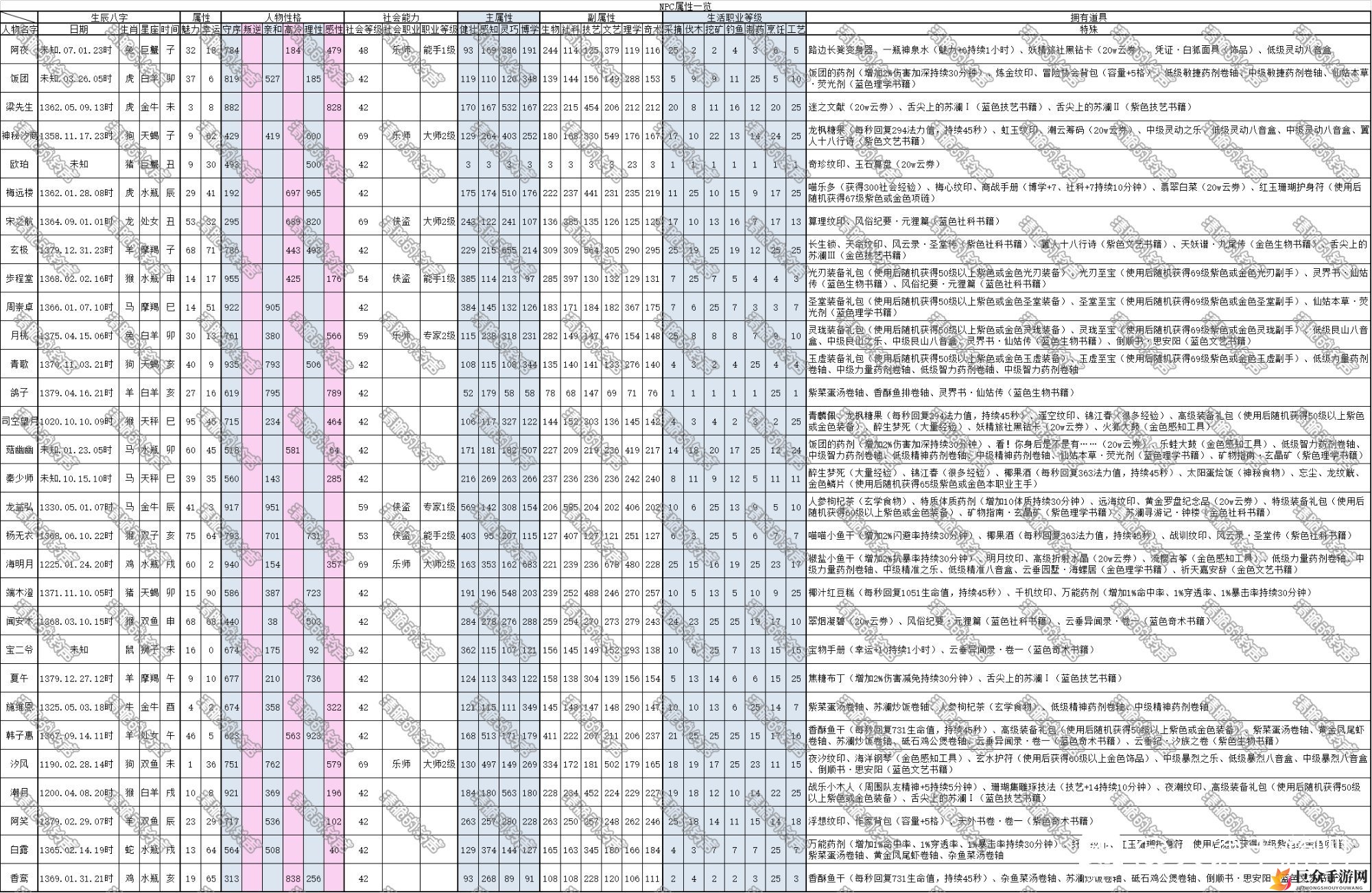Select the "人物性格" group header
The width and height of the screenshot is (1372, 893).
283,17
